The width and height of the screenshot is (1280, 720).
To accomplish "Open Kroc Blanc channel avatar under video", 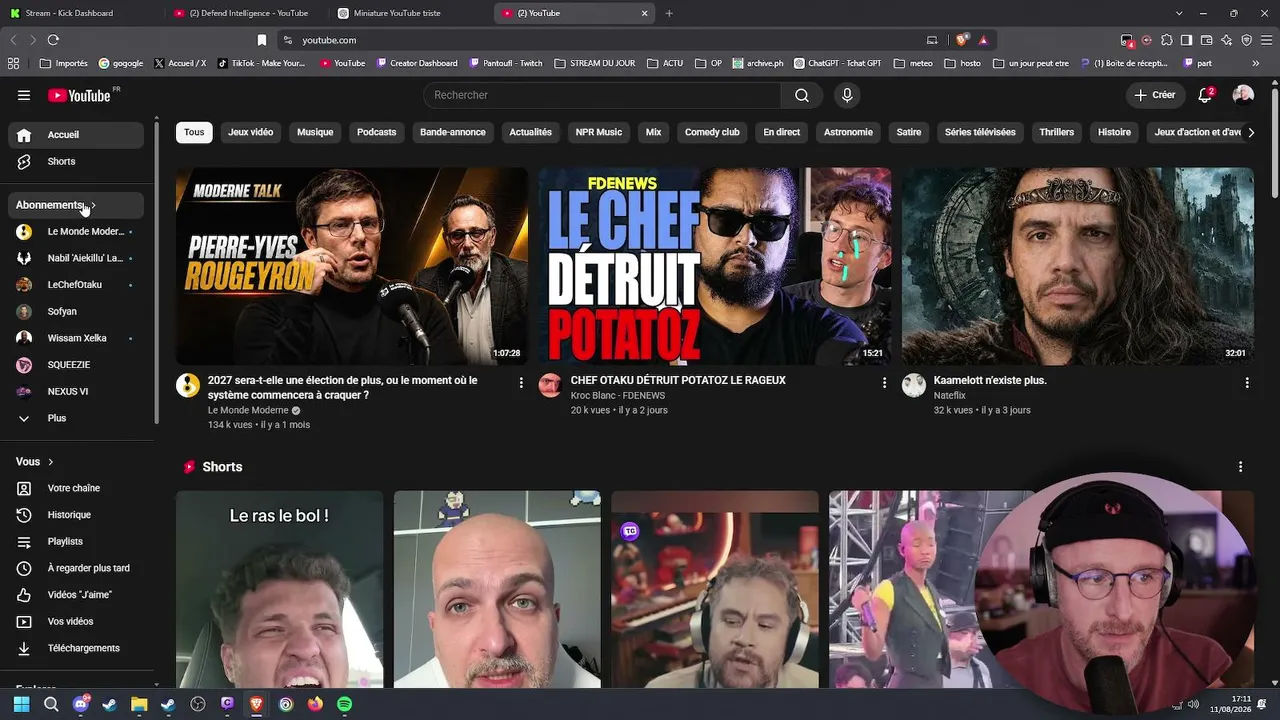I will point(550,386).
